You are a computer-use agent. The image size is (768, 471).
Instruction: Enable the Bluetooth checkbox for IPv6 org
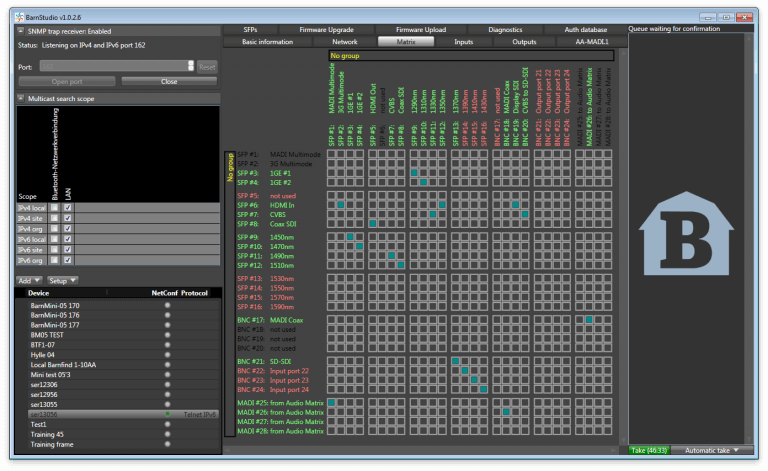pos(54,258)
